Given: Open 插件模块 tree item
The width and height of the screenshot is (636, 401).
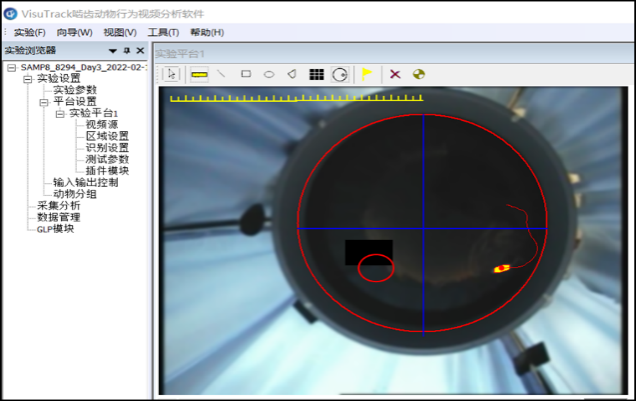Looking at the screenshot, I should click(107, 171).
